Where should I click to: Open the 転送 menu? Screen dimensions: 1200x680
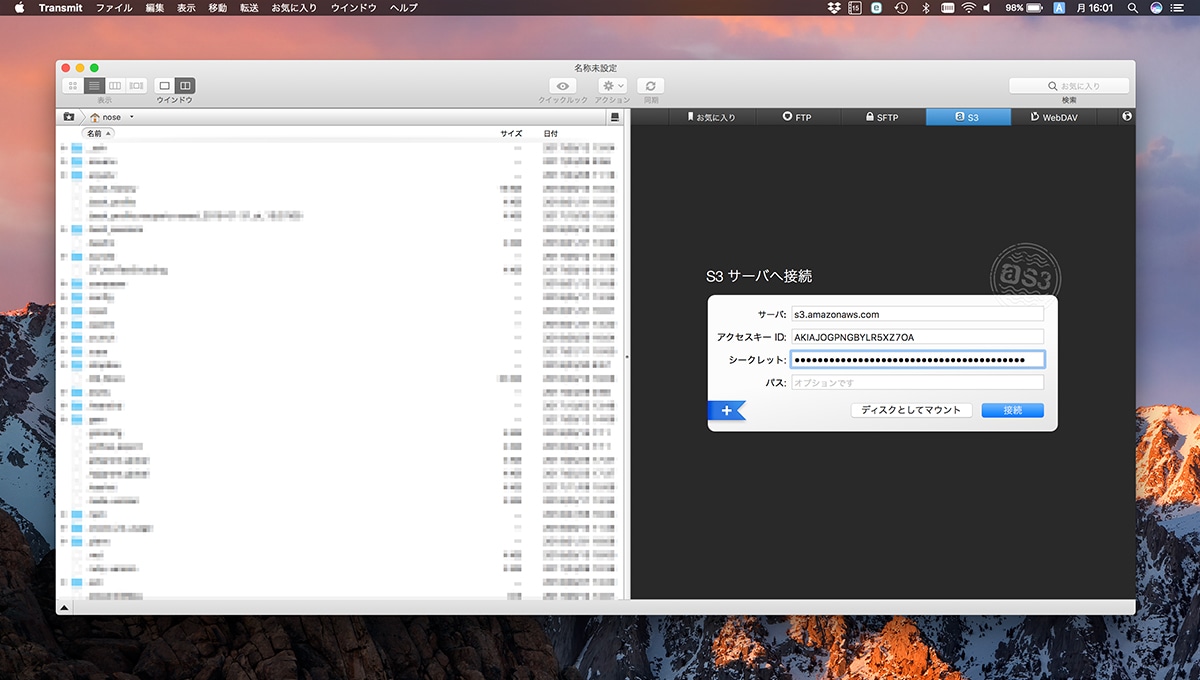(249, 8)
